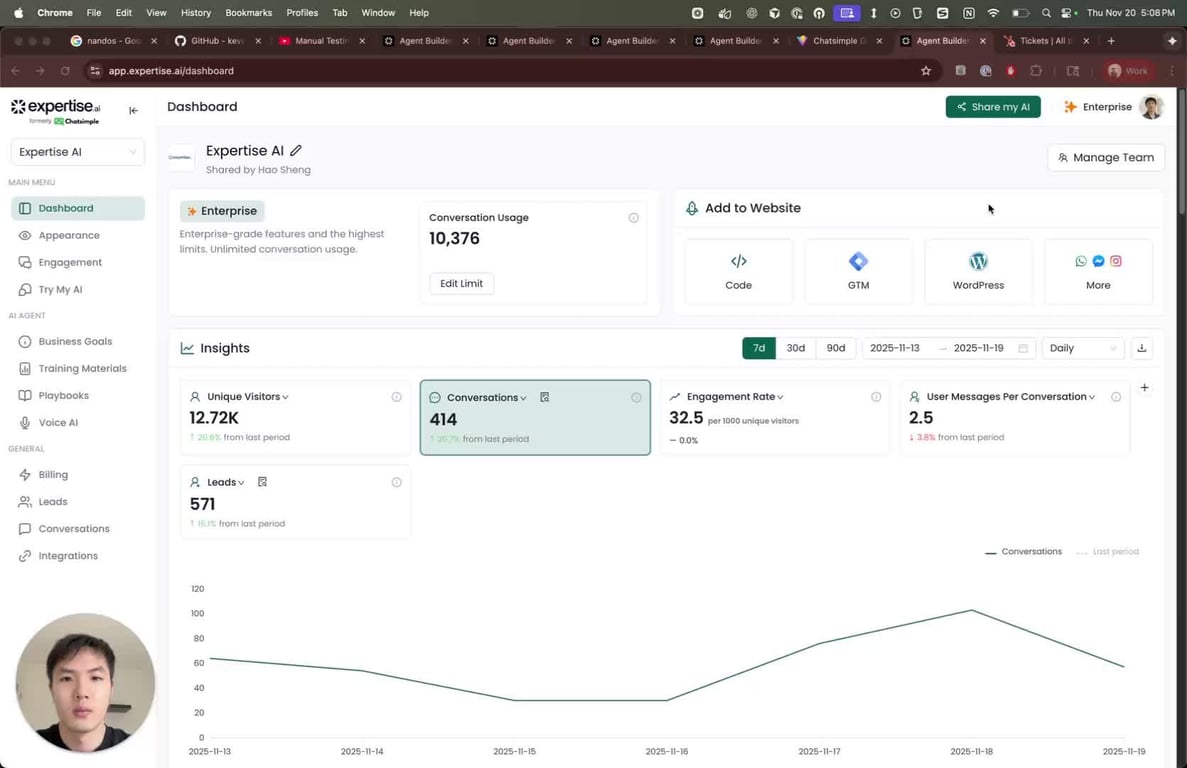Click the address bar URL
Screen dimensions: 1187x768
point(171,70)
